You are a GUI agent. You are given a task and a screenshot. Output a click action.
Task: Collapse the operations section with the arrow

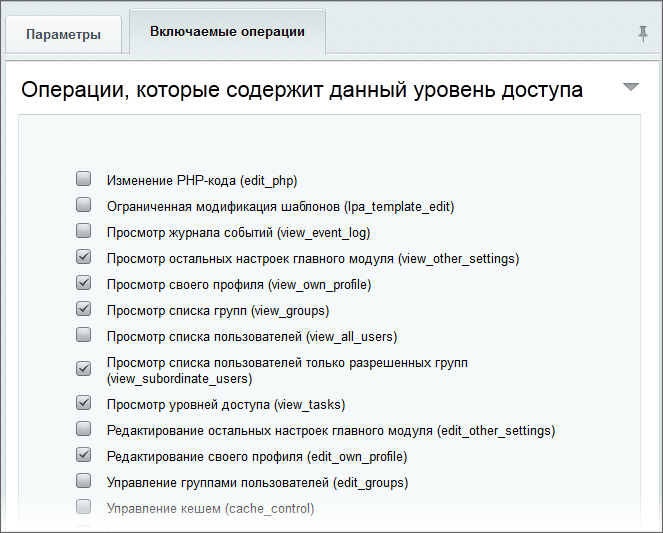coord(630,88)
